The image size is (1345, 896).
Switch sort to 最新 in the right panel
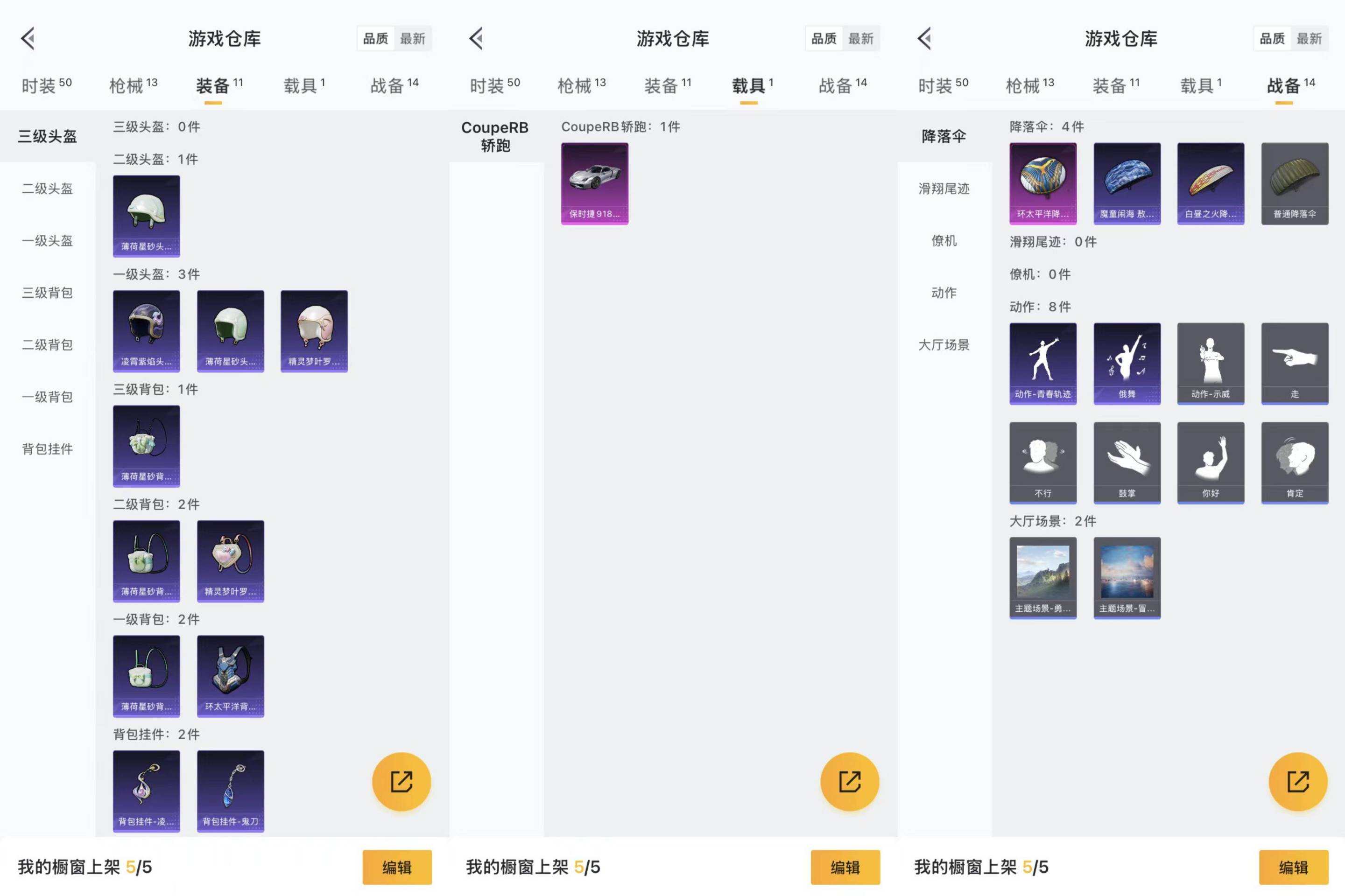(1309, 38)
